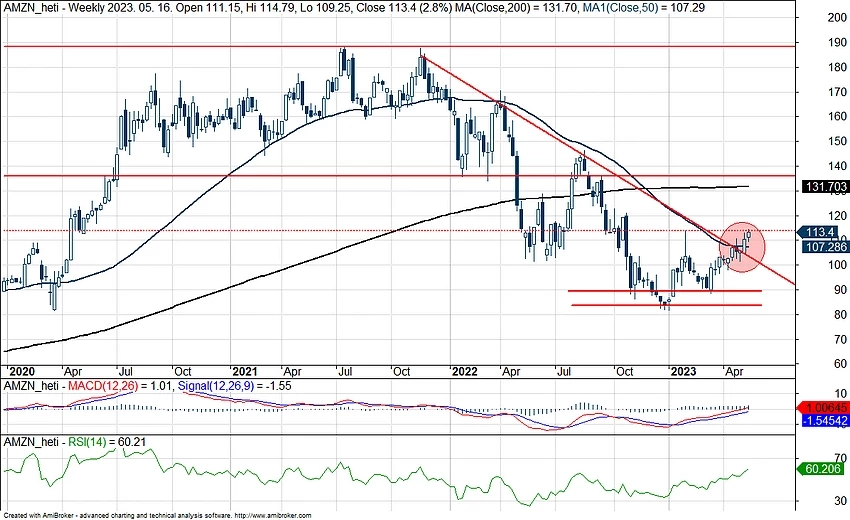
Task: Click the 190 price axis label
Action: (x=838, y=42)
